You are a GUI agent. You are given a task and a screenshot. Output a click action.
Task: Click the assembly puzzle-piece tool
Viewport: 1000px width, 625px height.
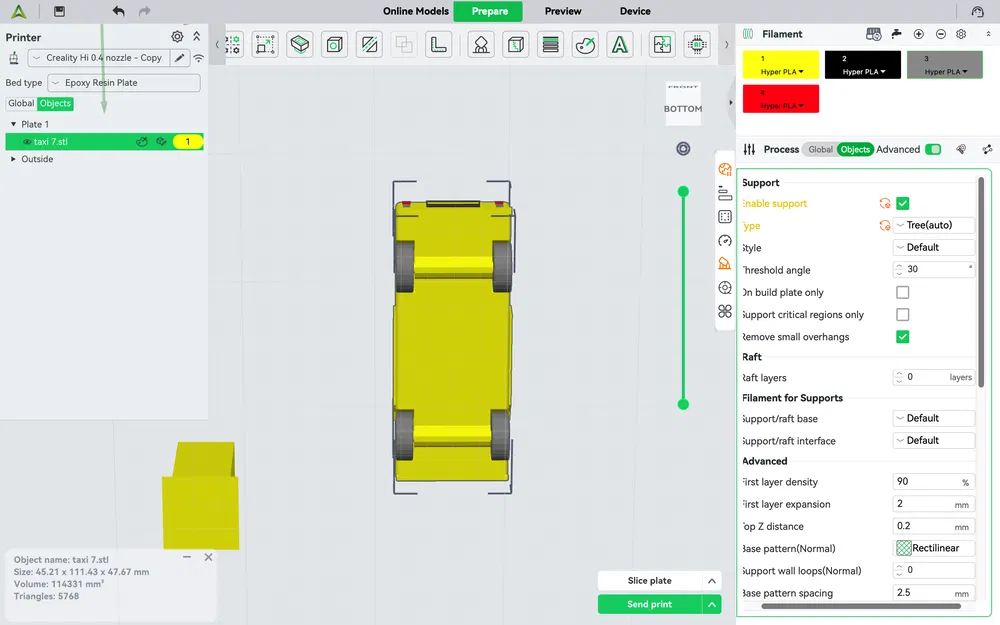pyautogui.click(x=661, y=45)
